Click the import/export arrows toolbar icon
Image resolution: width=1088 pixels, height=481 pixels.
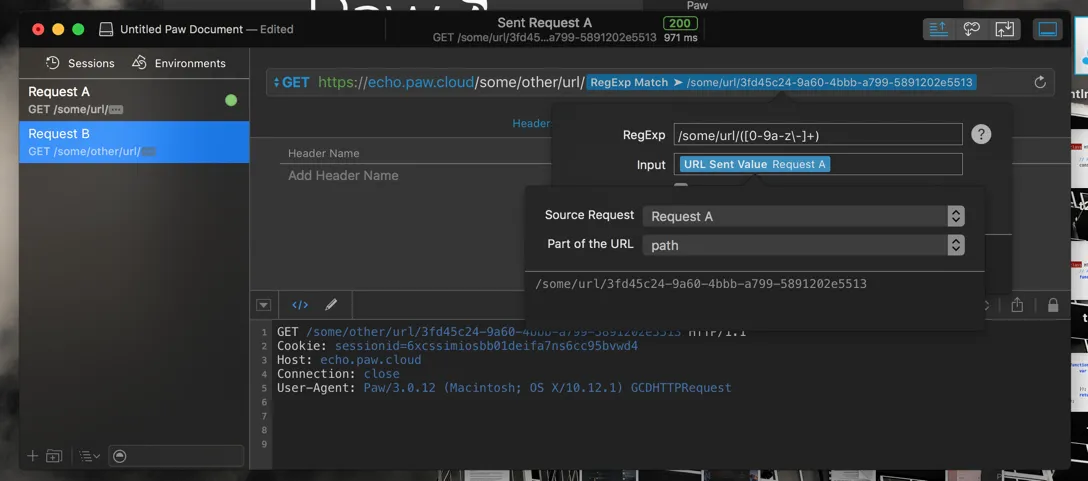click(x=1004, y=29)
